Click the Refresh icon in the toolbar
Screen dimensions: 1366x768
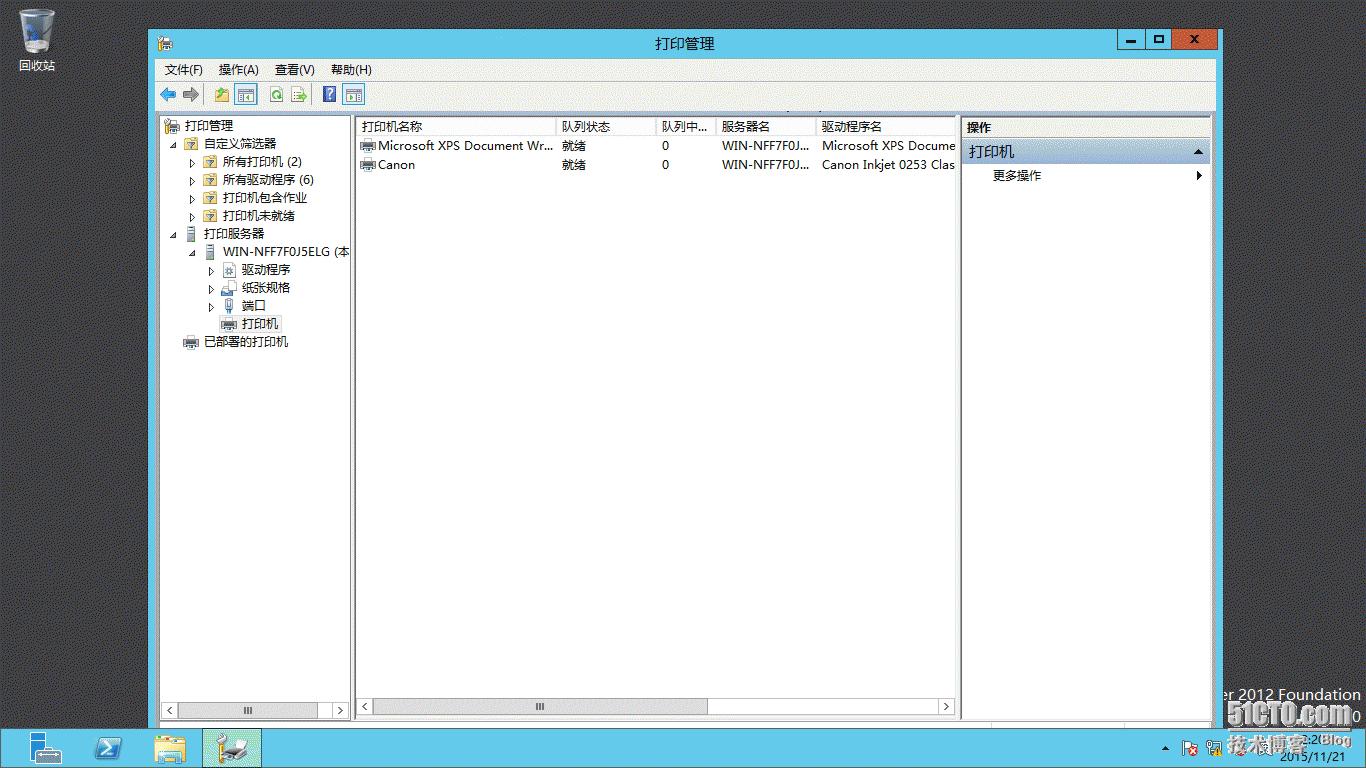point(276,94)
